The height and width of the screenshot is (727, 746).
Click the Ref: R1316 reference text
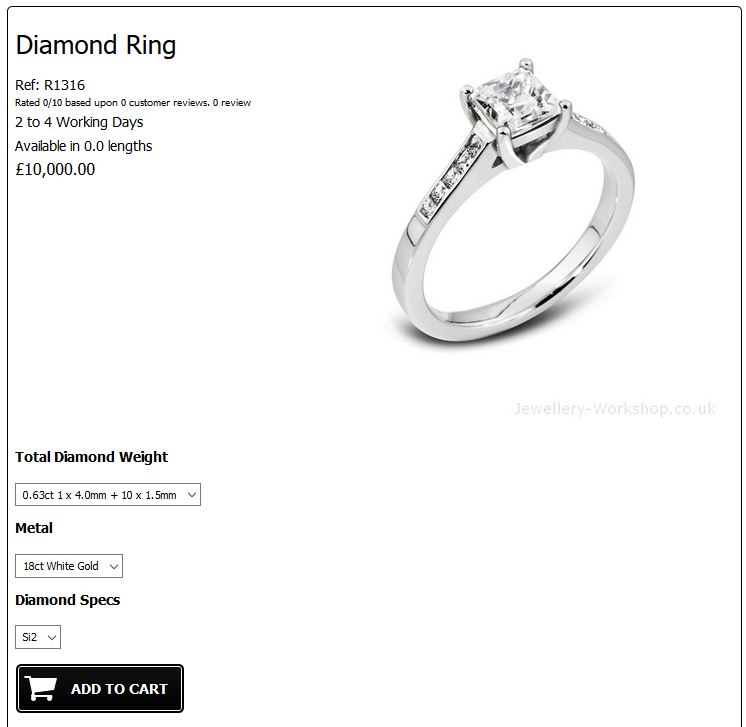click(50, 85)
